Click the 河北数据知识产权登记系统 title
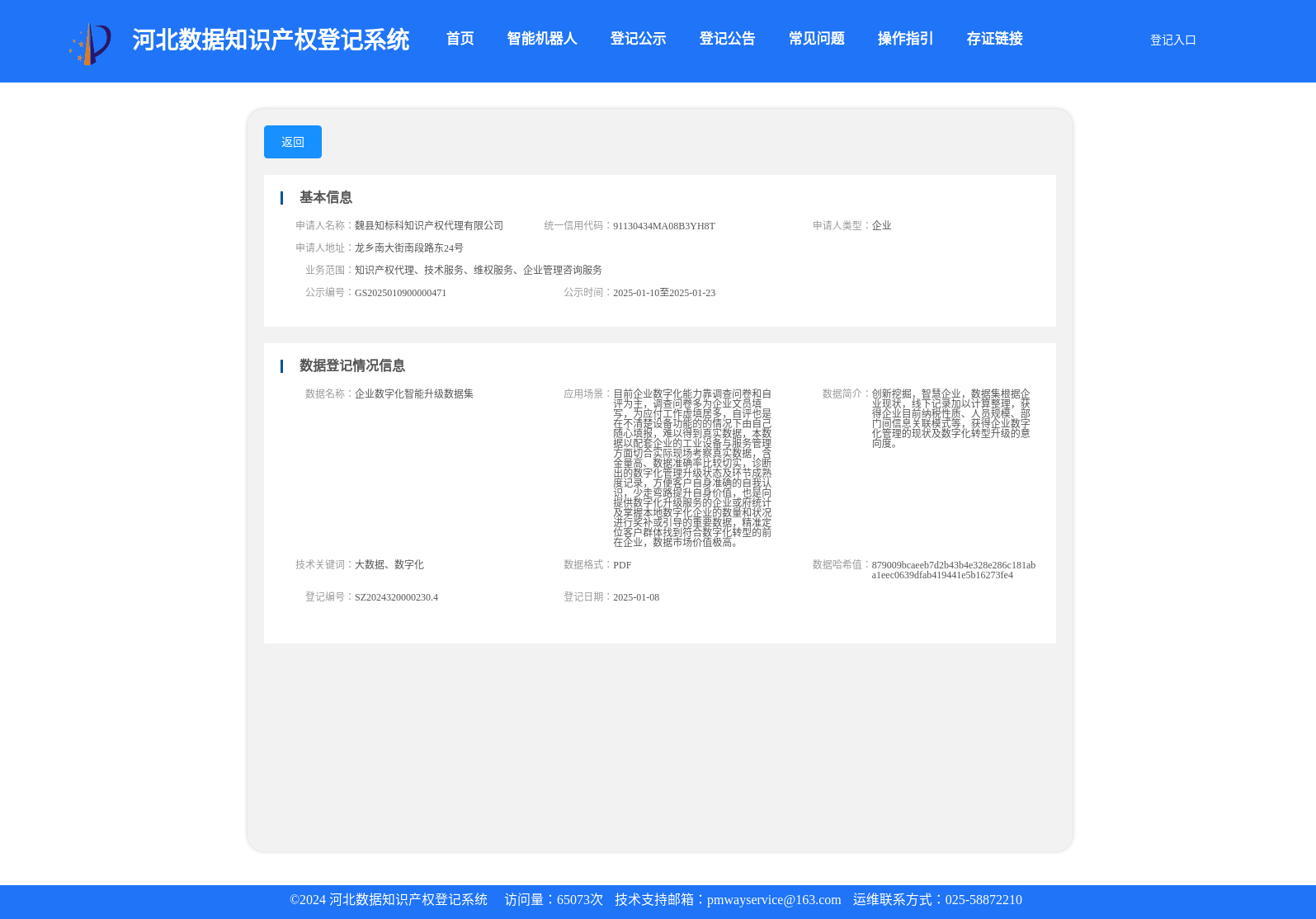The image size is (1316, 919). [271, 40]
